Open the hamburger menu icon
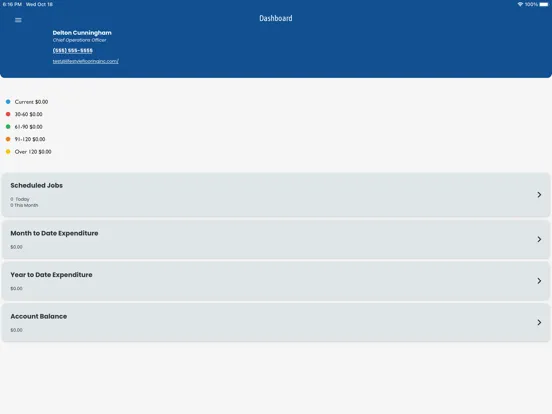Viewport: 552px width, 414px height. [x=18, y=20]
